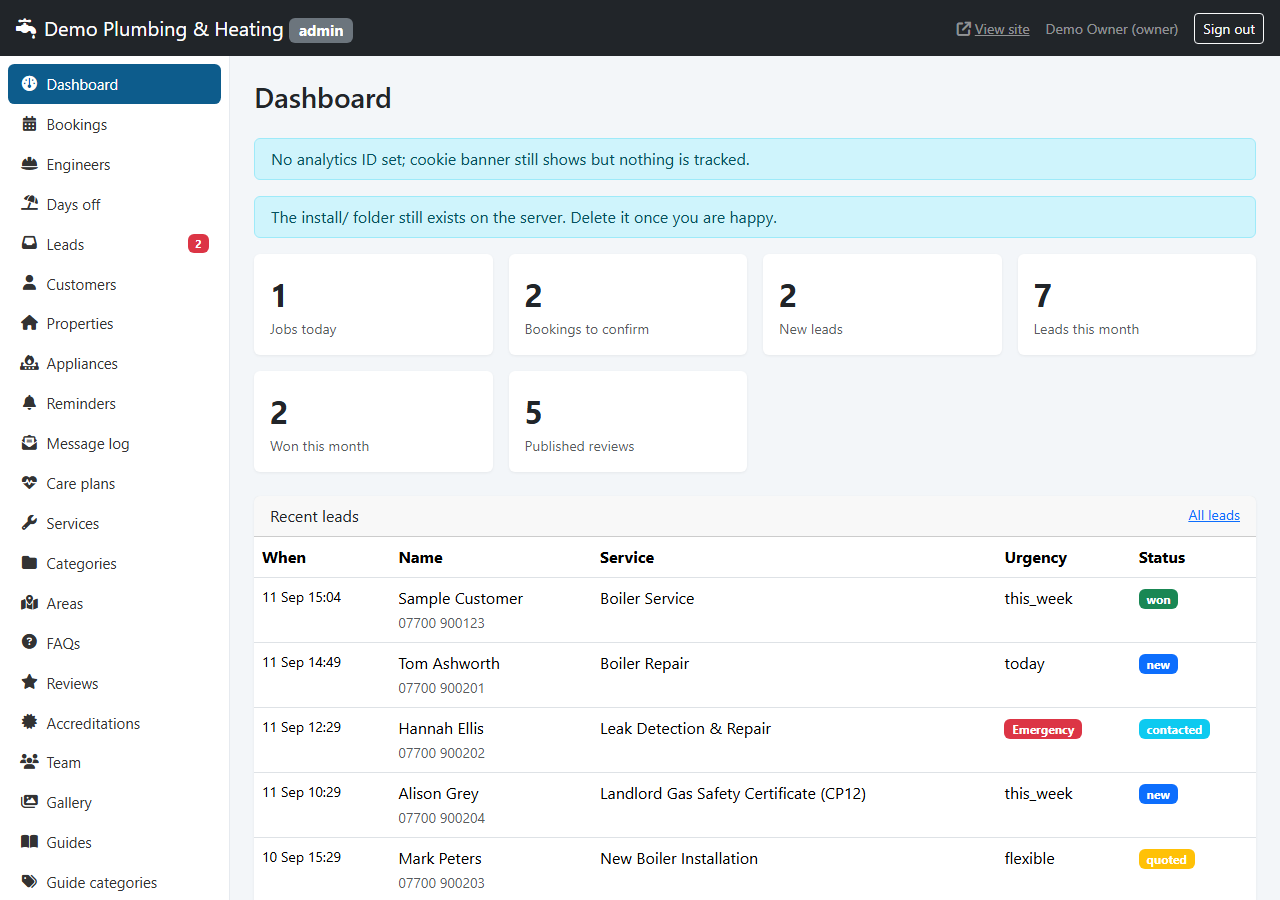
Task: Follow the All leads link
Action: tap(1214, 516)
